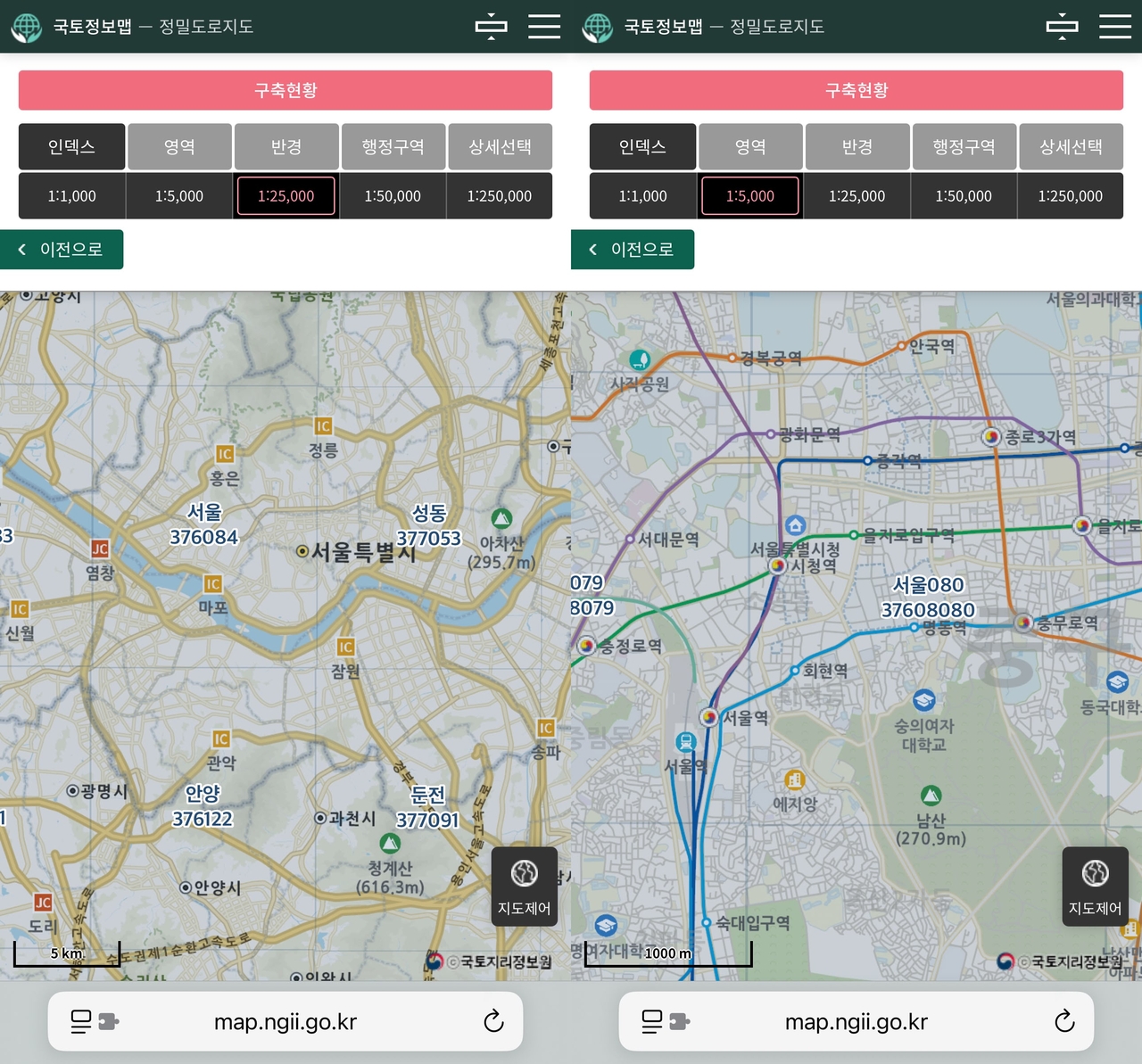
Task: Choose 1:5,000 scale in right window
Action: pos(750,195)
